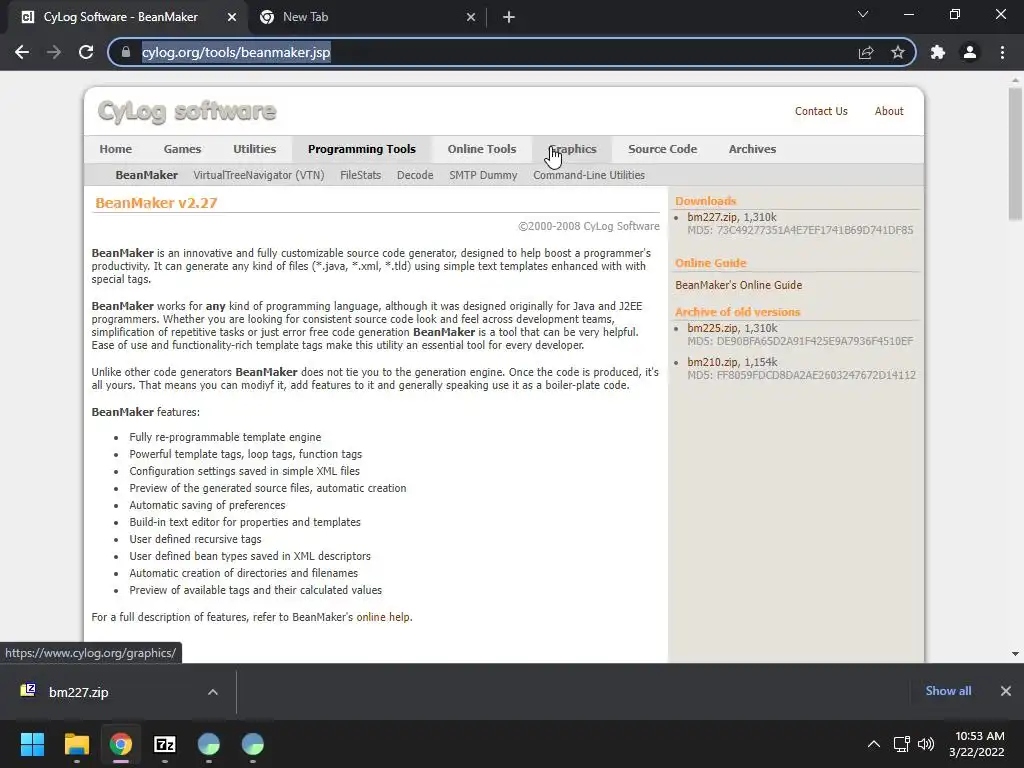This screenshot has width=1024, height=768.
Task: Bookmark this page with the star
Action: (x=898, y=52)
